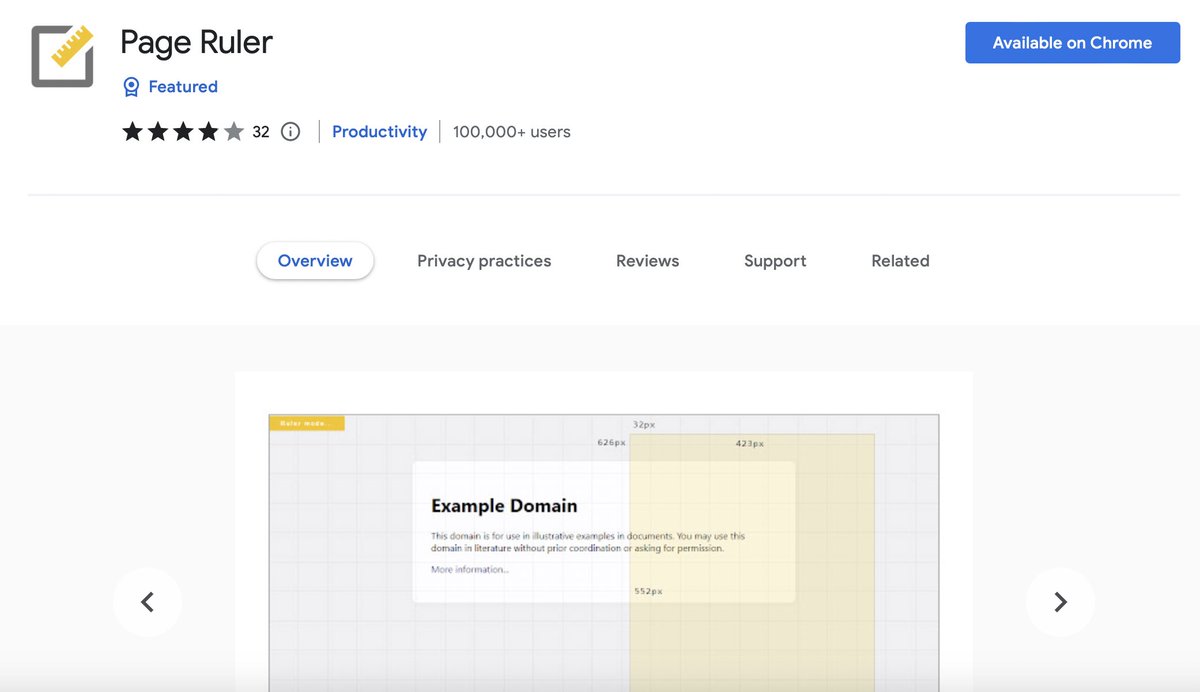Click the extension screenshot preview

click(x=603, y=550)
